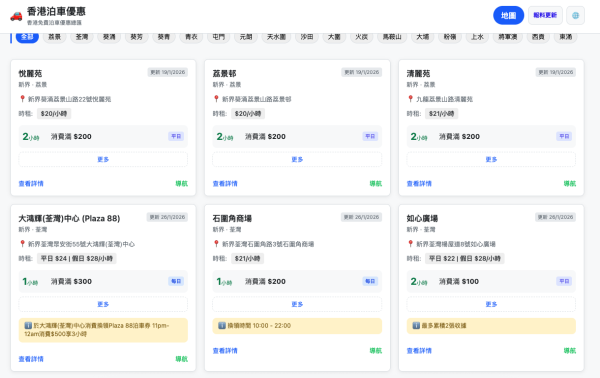Viewport: 600px width, 378px height.
Task: Start 導航 to Plaza 88
Action: [x=181, y=359]
